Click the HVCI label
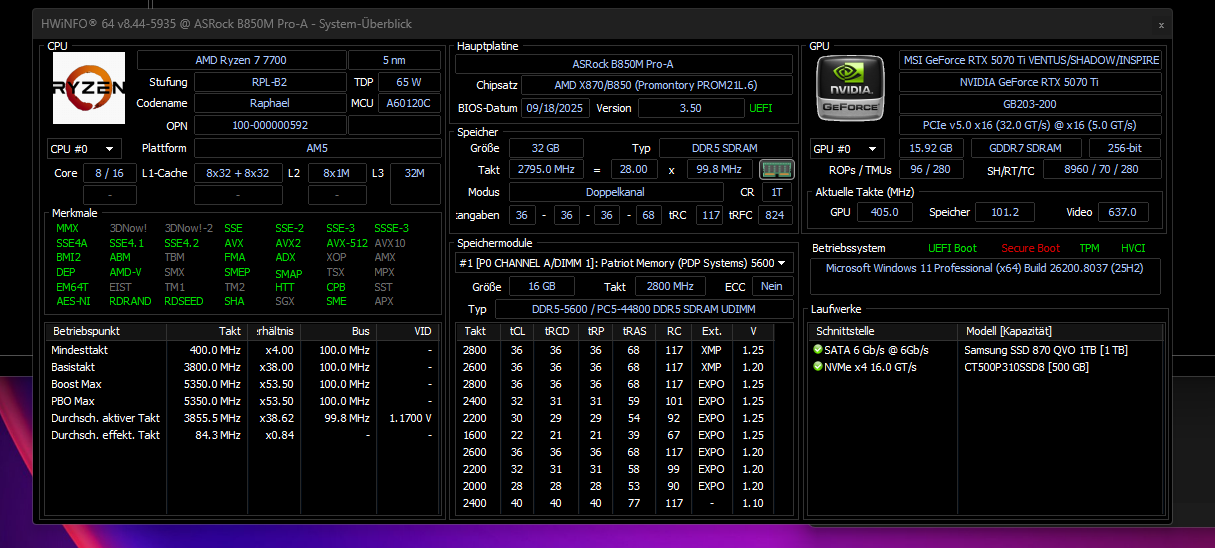Viewport: 1215px width, 548px height. [1133, 248]
